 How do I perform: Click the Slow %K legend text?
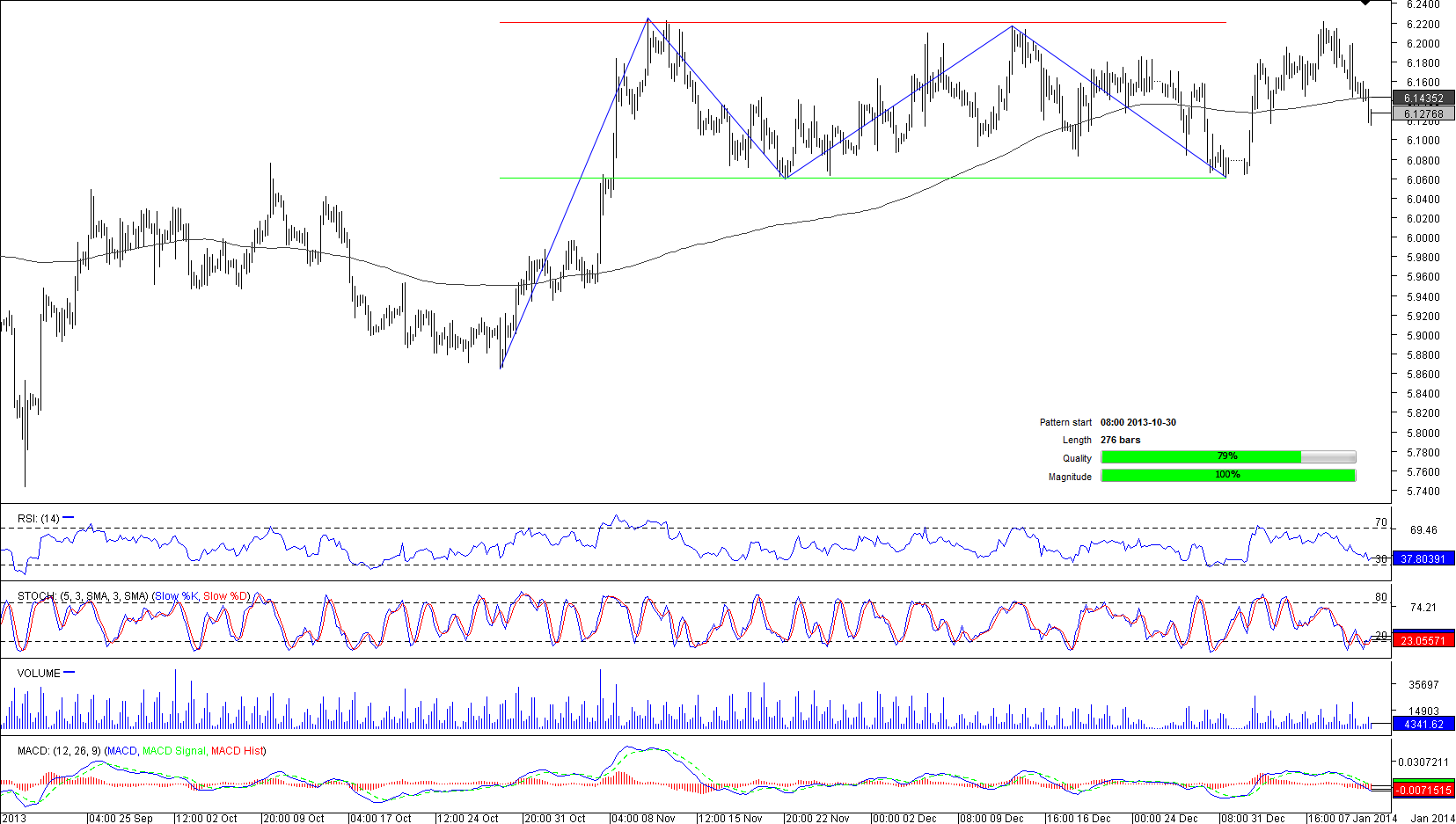pyautogui.click(x=177, y=596)
